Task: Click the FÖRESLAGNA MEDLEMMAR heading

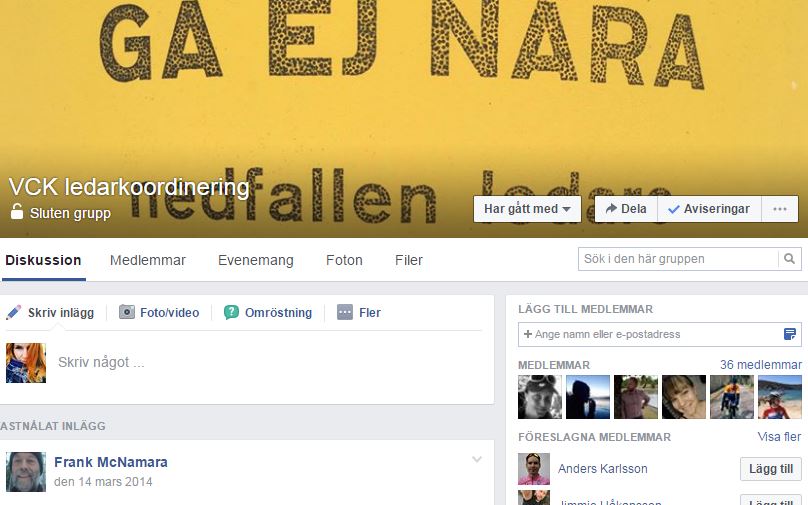Action: [x=594, y=437]
